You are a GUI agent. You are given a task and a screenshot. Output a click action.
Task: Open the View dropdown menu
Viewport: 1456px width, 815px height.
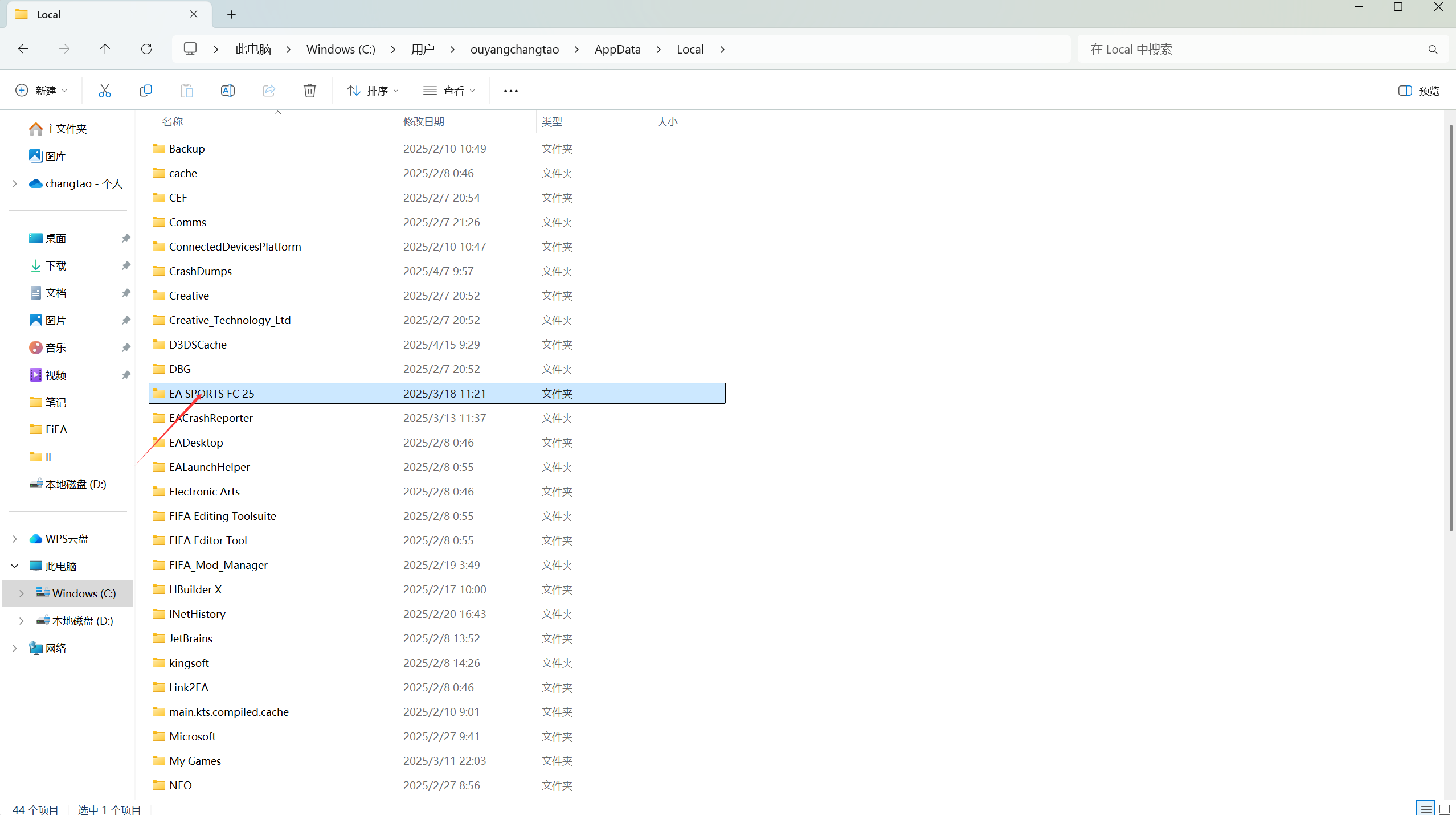(x=449, y=91)
